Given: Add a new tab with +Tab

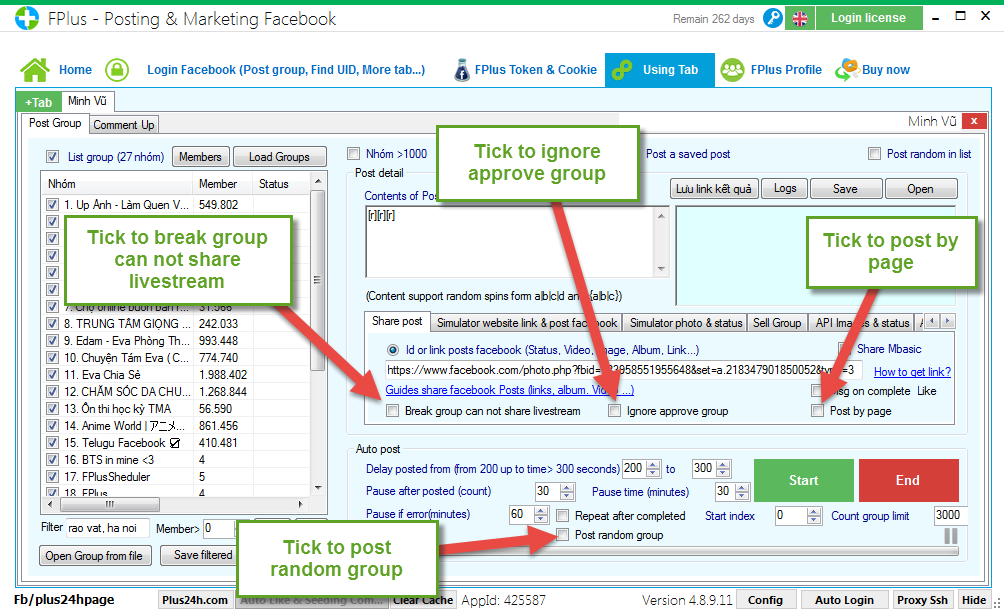Looking at the screenshot, I should tap(38, 102).
